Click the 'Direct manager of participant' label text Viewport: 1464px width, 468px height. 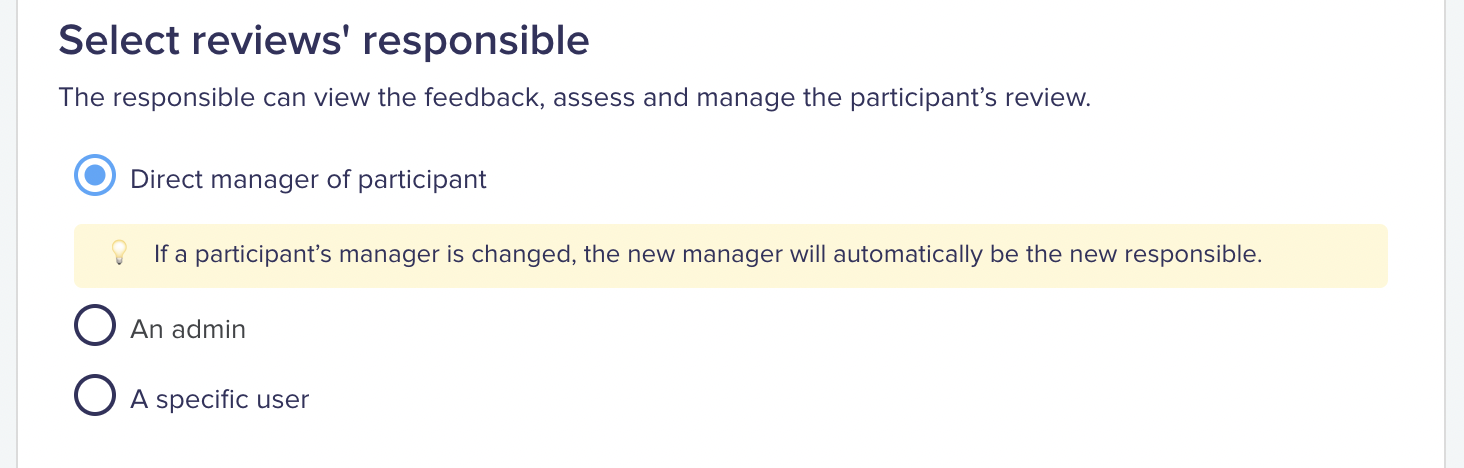(308, 180)
